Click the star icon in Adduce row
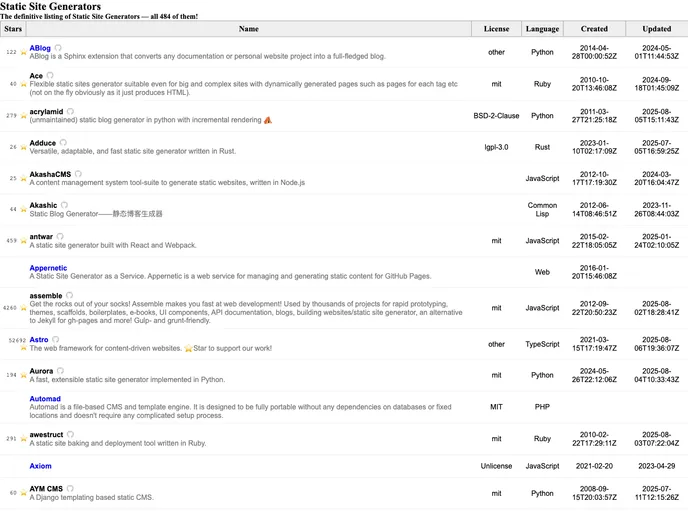688x512 pixels. point(23,147)
